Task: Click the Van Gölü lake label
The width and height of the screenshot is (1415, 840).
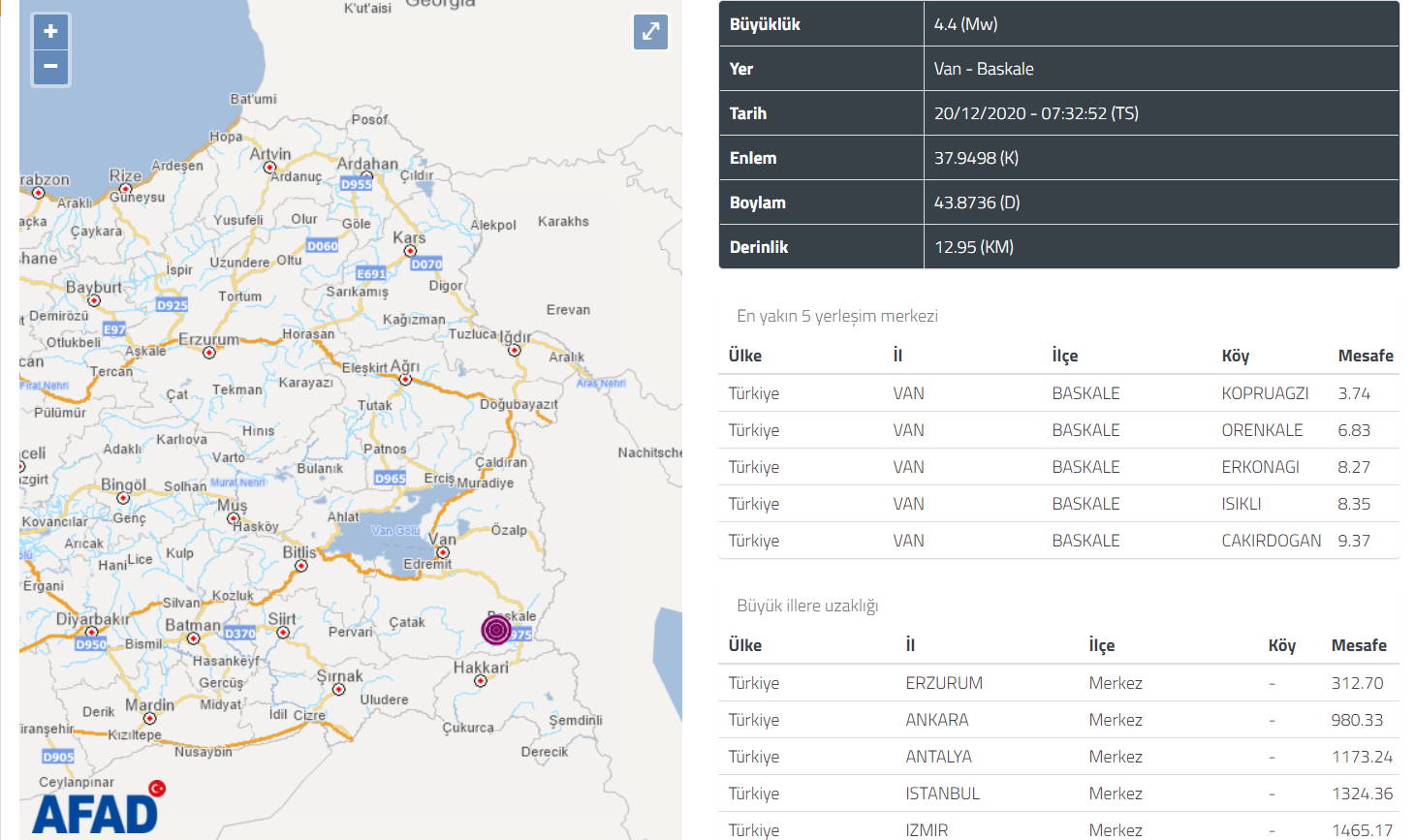Action: coord(395,531)
